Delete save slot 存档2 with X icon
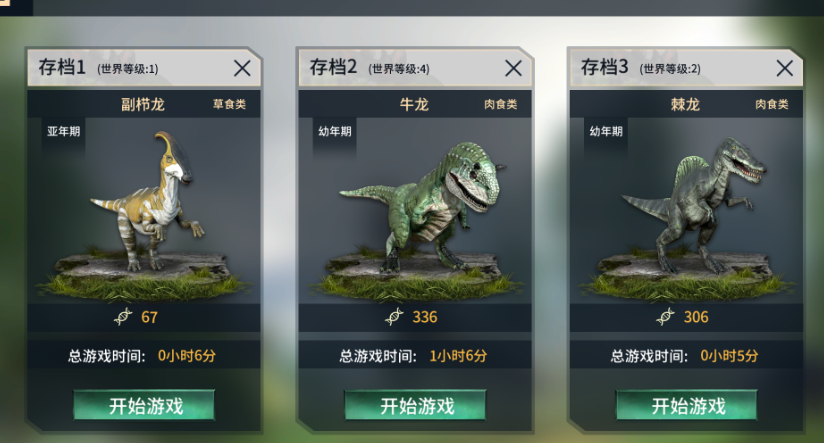This screenshot has height=443, width=824. [x=513, y=68]
